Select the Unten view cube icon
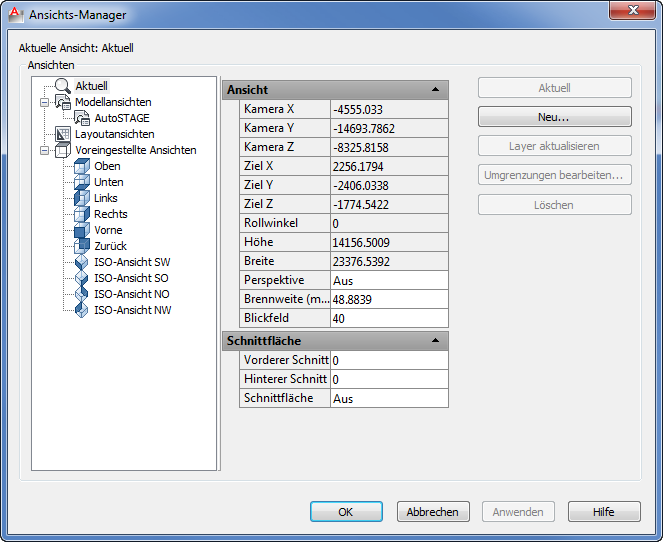Viewport: 663px width, 542px height. click(x=82, y=182)
